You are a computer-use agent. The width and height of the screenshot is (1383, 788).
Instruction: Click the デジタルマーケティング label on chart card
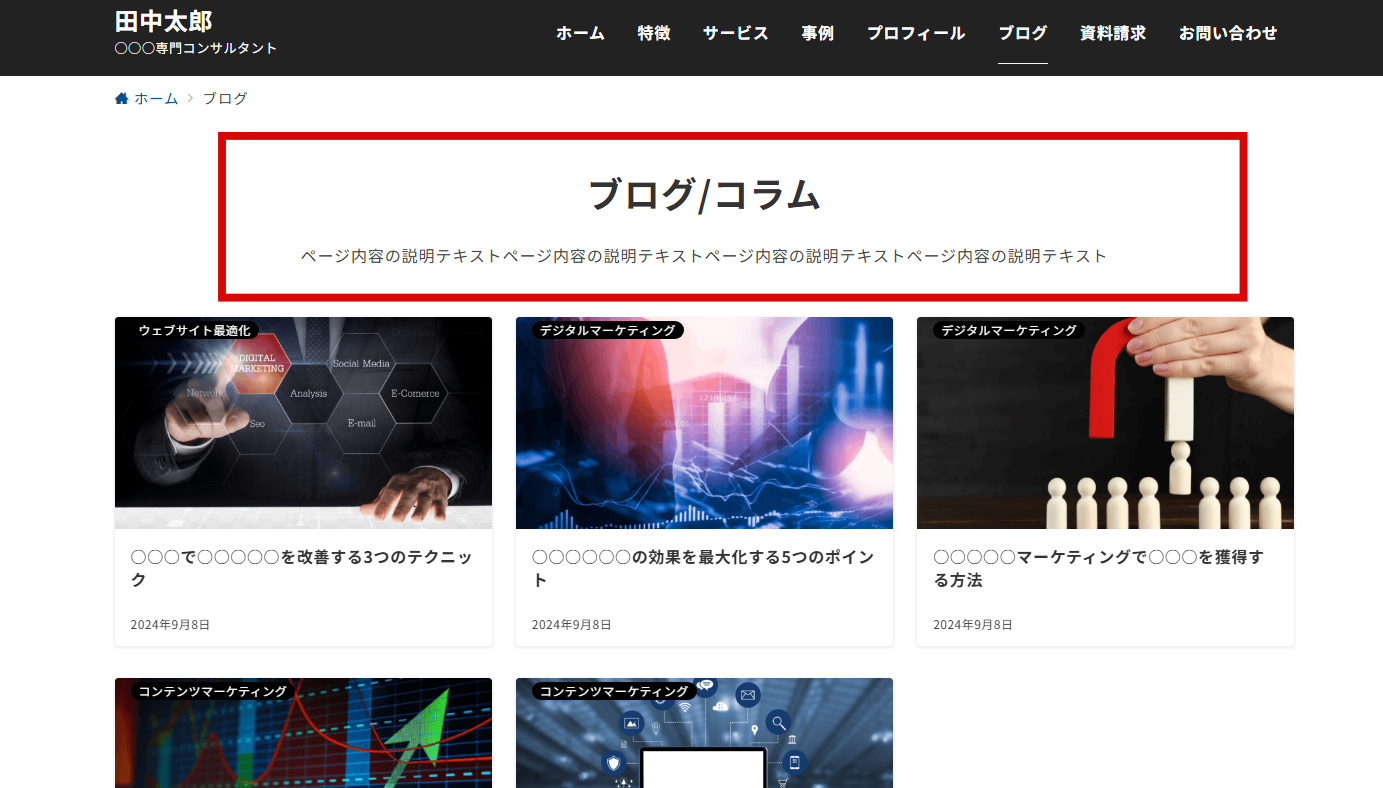click(x=608, y=330)
